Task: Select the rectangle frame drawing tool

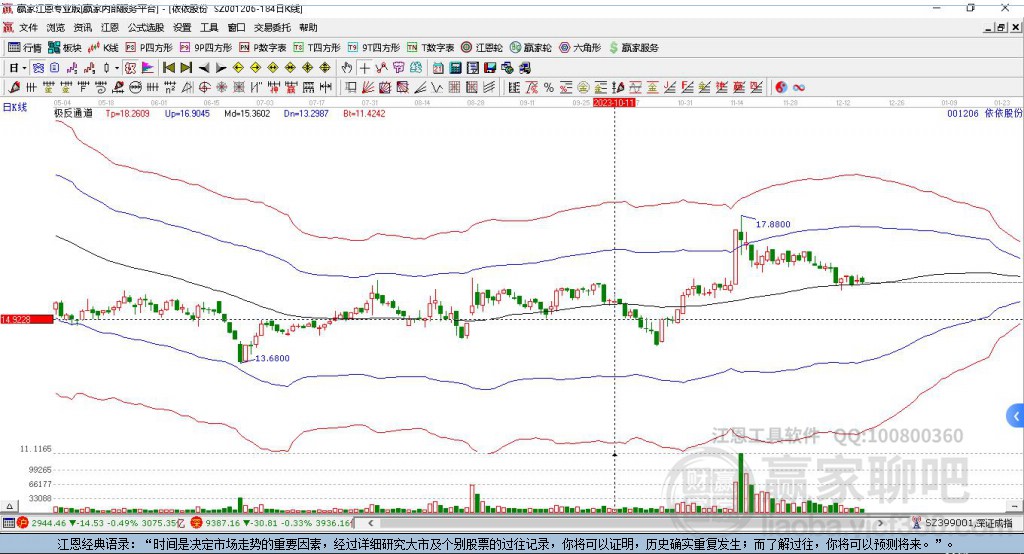Action: (x=350, y=87)
